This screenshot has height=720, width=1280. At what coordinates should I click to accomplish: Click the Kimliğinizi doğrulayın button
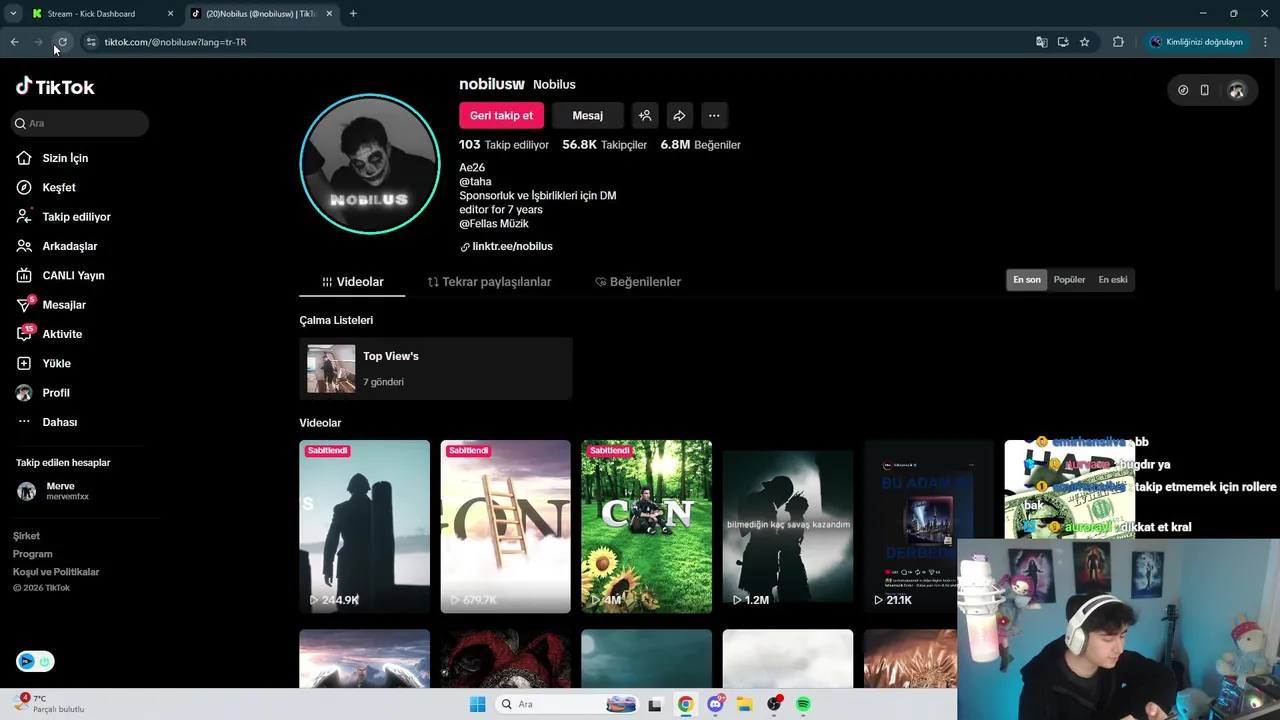[x=1197, y=42]
